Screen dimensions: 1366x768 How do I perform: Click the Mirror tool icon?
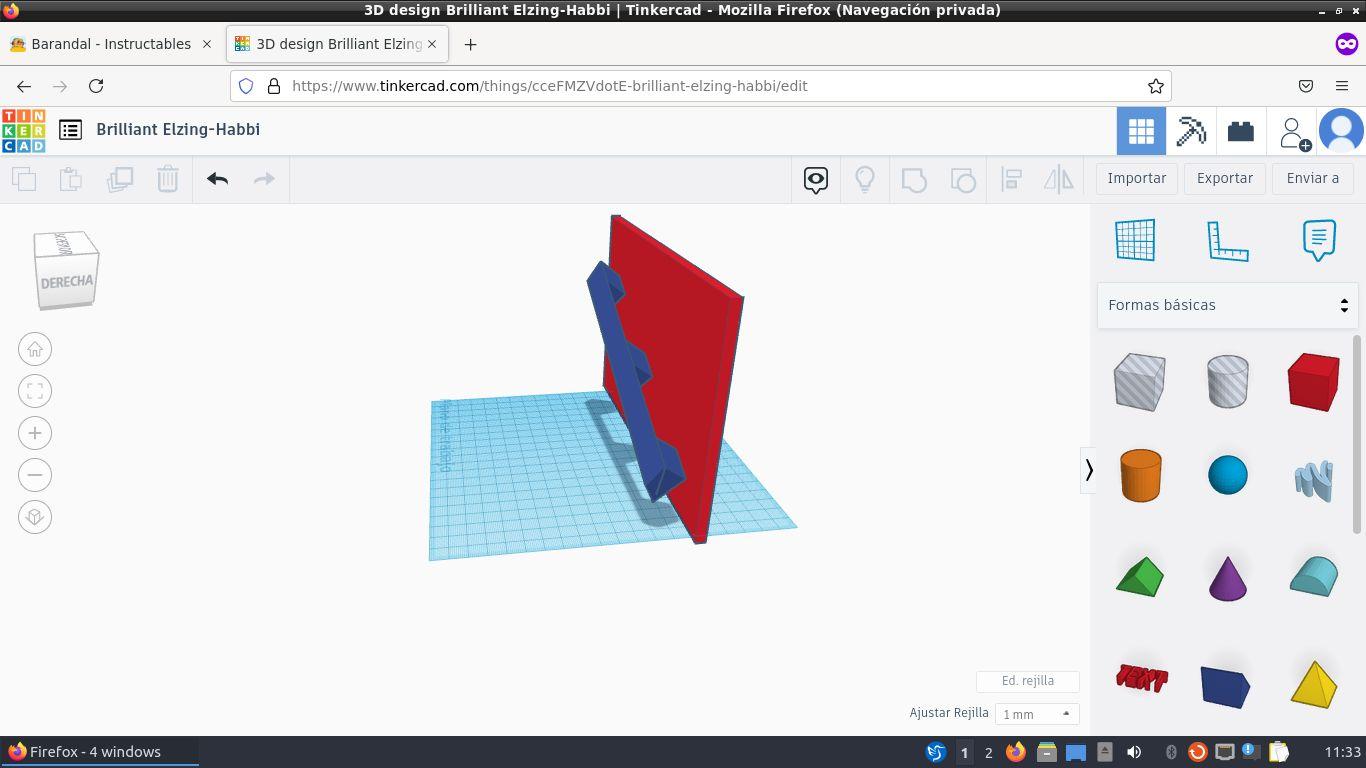tap(1059, 180)
